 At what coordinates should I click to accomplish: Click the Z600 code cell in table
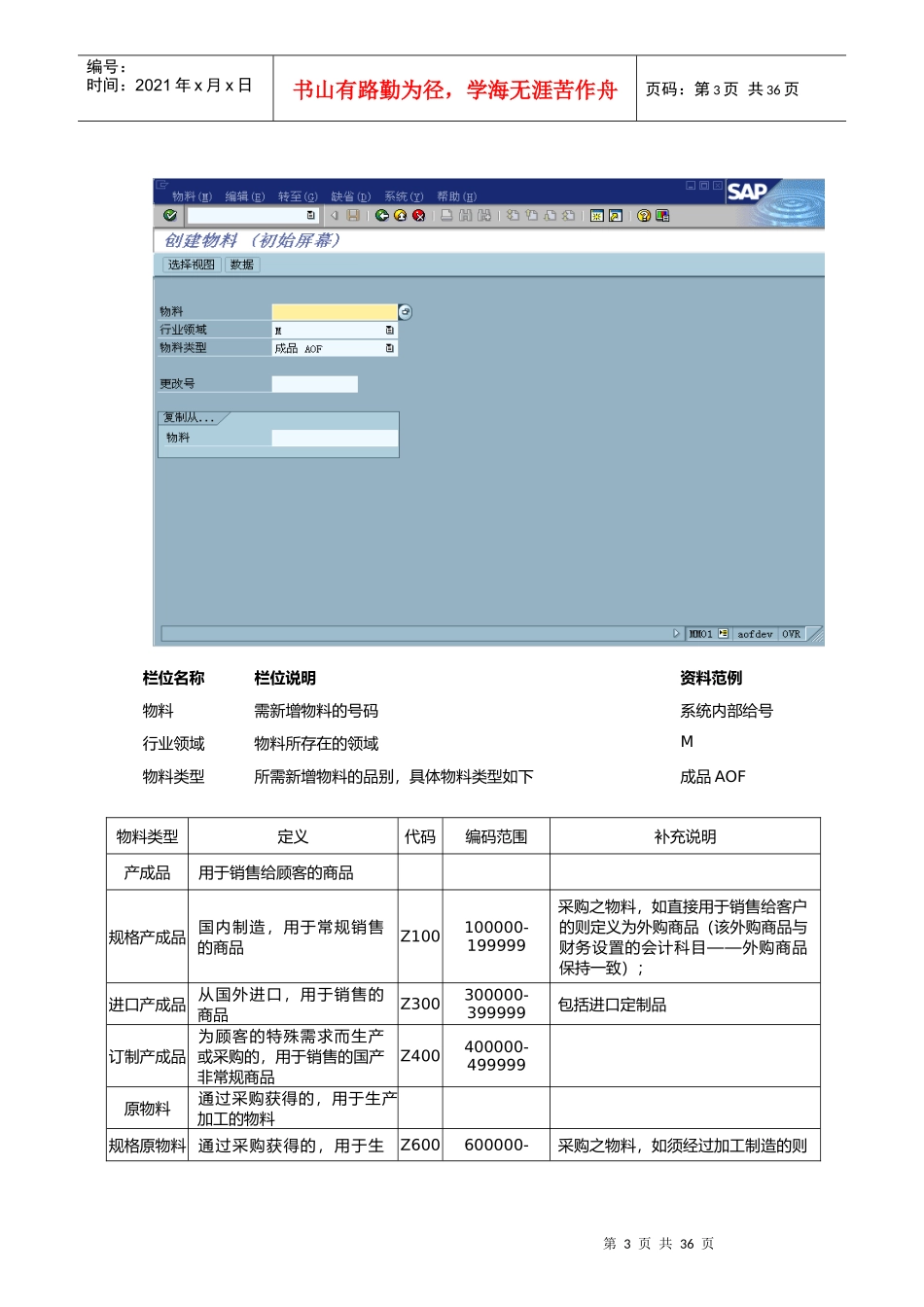coord(420,1146)
